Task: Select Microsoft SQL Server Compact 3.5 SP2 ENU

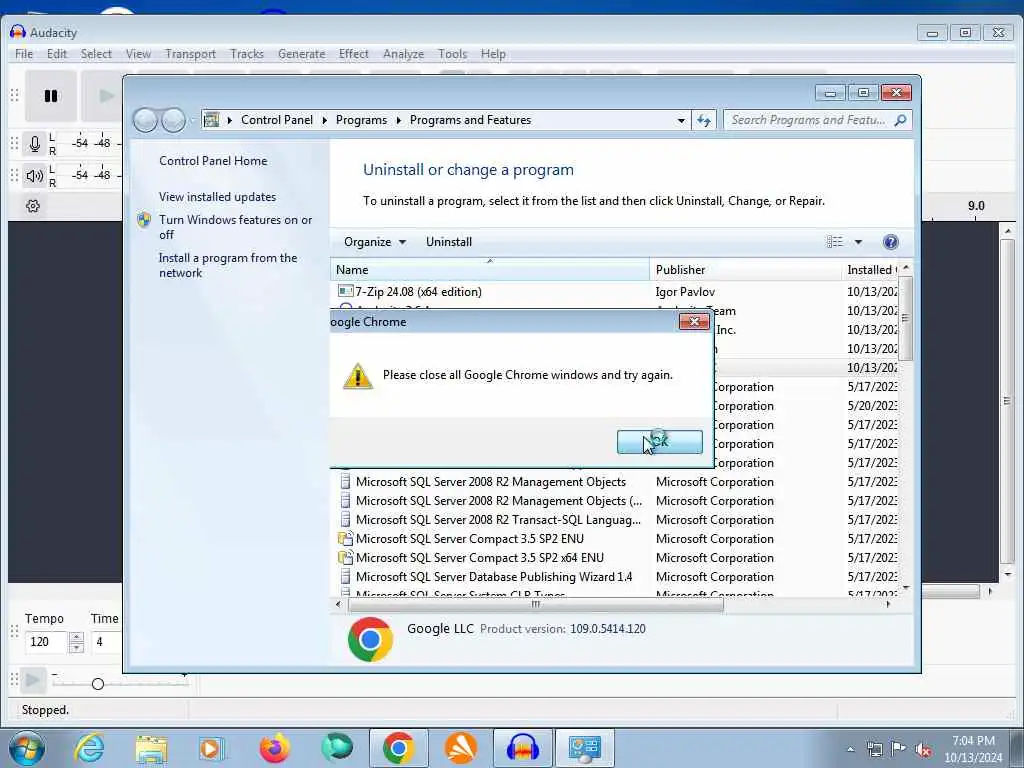Action: 616,539
